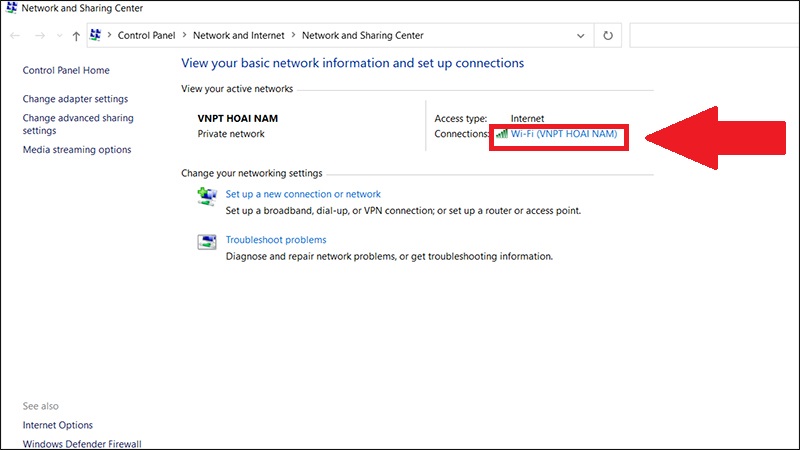Expand chevron after Control Panel breadcrumb
Screen dimensions: 800x450
185,35
